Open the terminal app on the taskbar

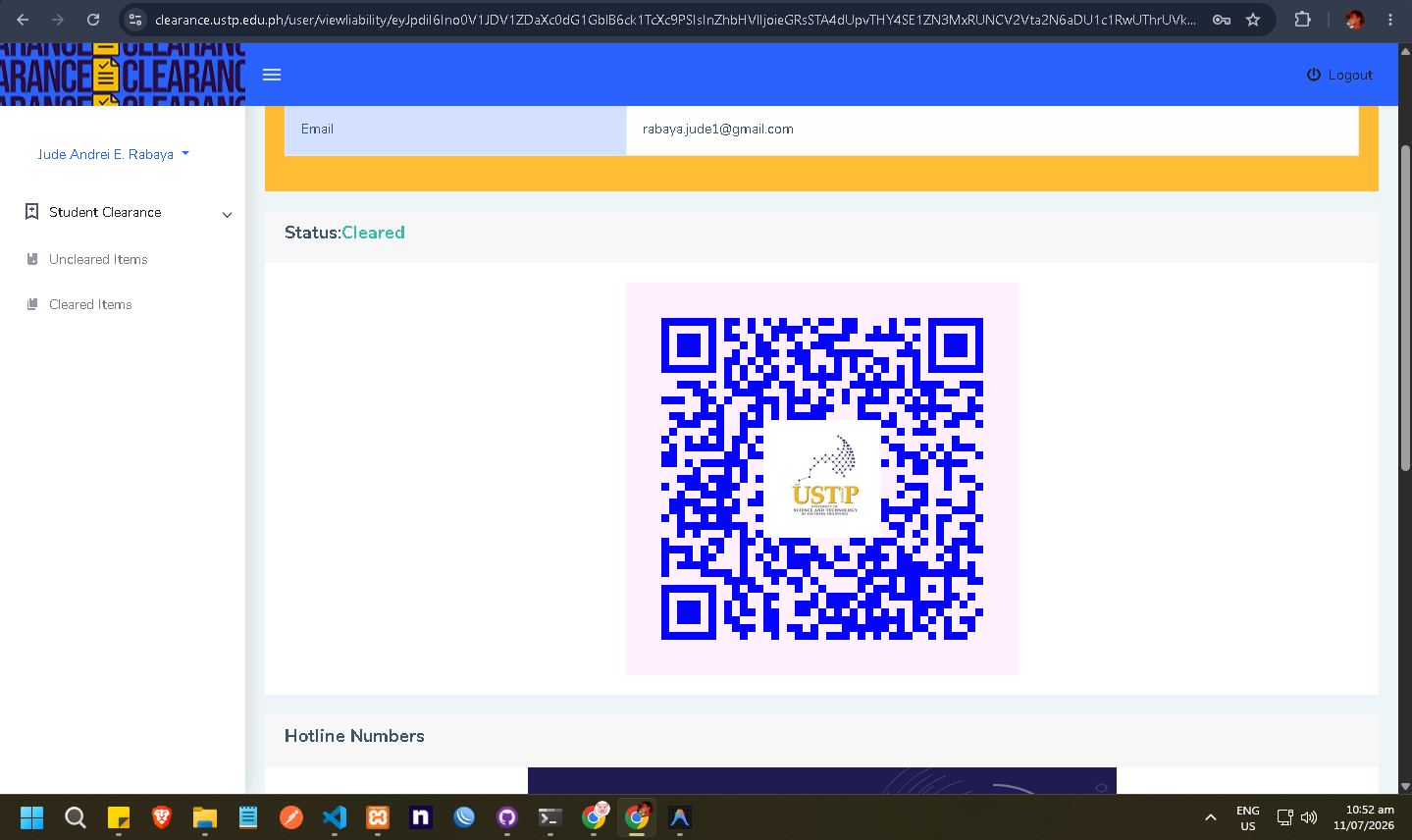[550, 817]
